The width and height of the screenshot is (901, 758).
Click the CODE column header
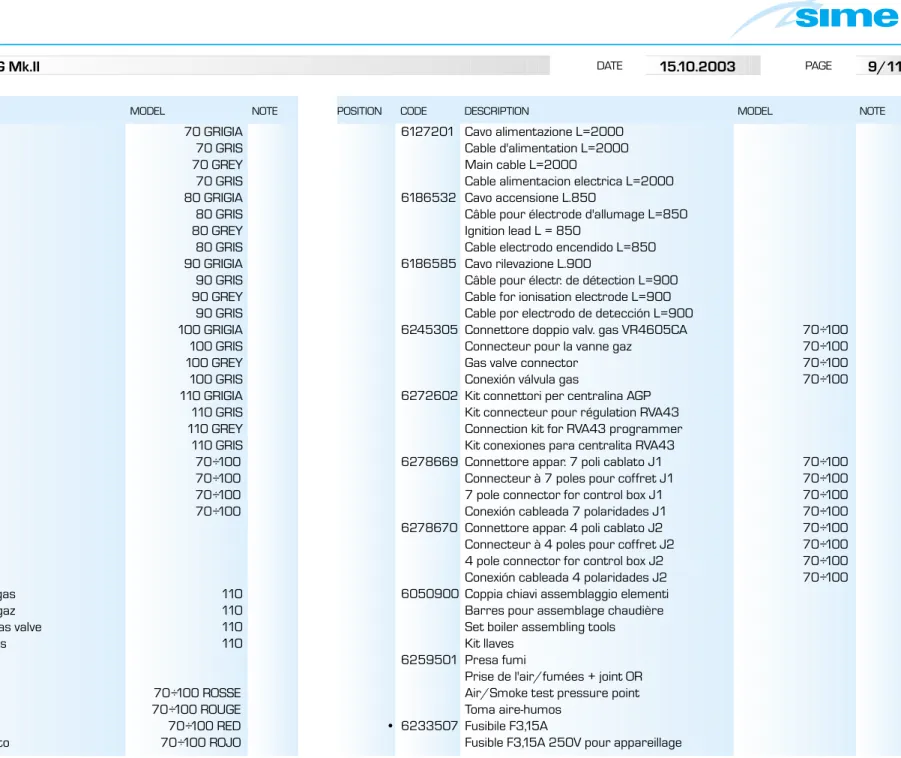click(413, 111)
